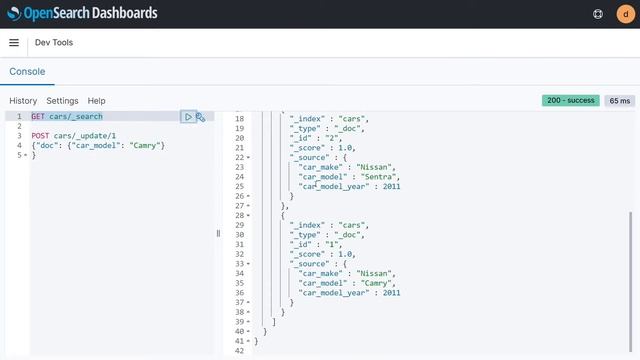Run the GET cars/_search request
Viewport: 640px width, 360px height.
tap(188, 117)
